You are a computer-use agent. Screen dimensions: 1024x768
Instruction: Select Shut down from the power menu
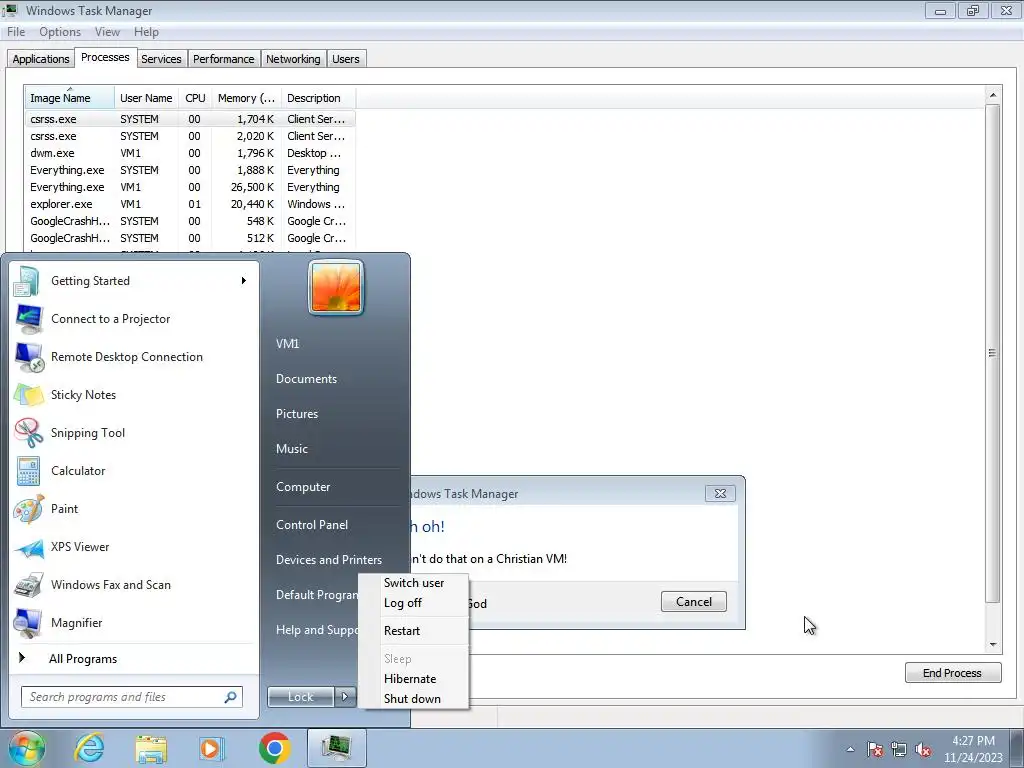(412, 699)
